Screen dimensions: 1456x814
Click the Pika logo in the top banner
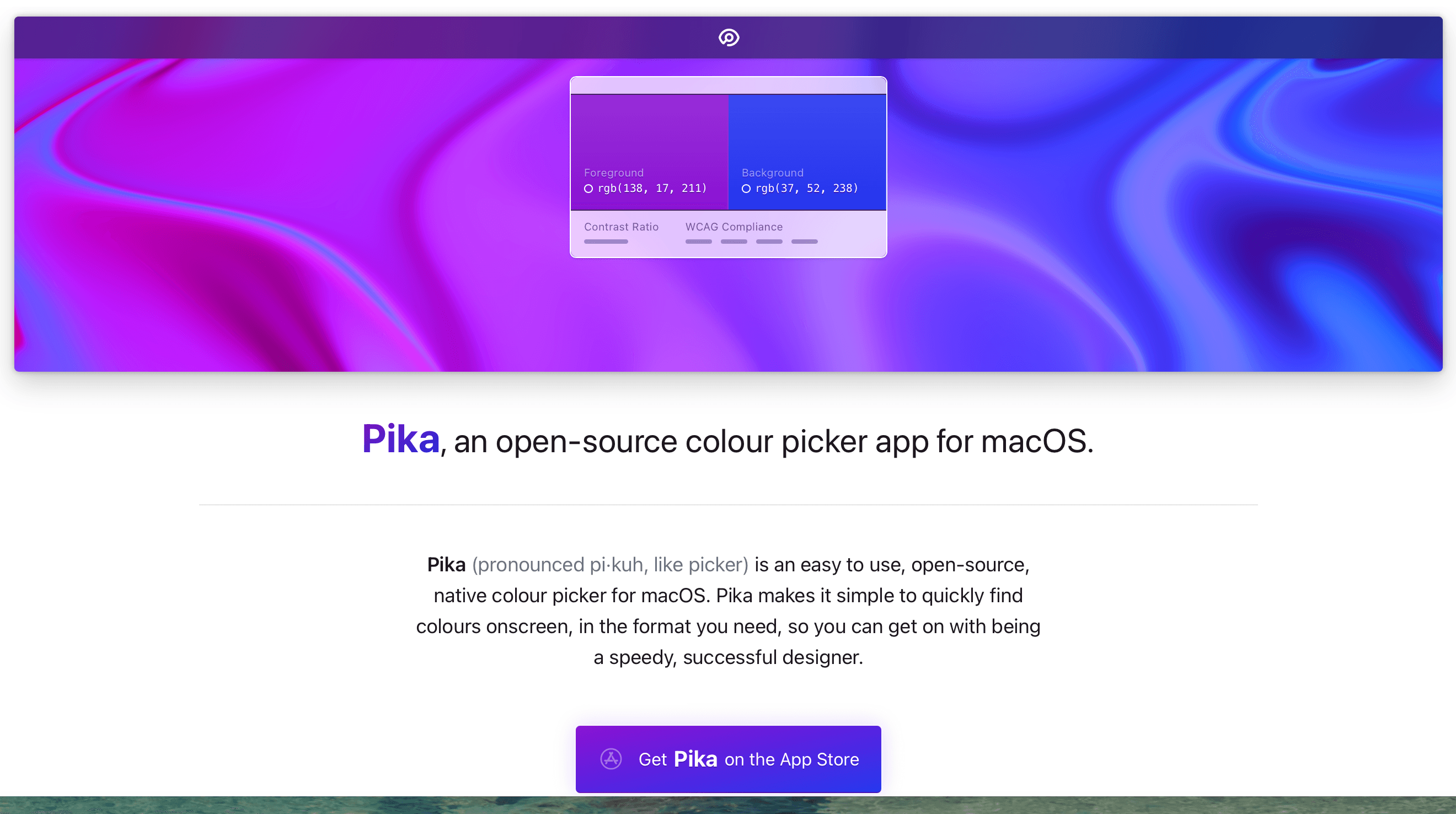(729, 38)
